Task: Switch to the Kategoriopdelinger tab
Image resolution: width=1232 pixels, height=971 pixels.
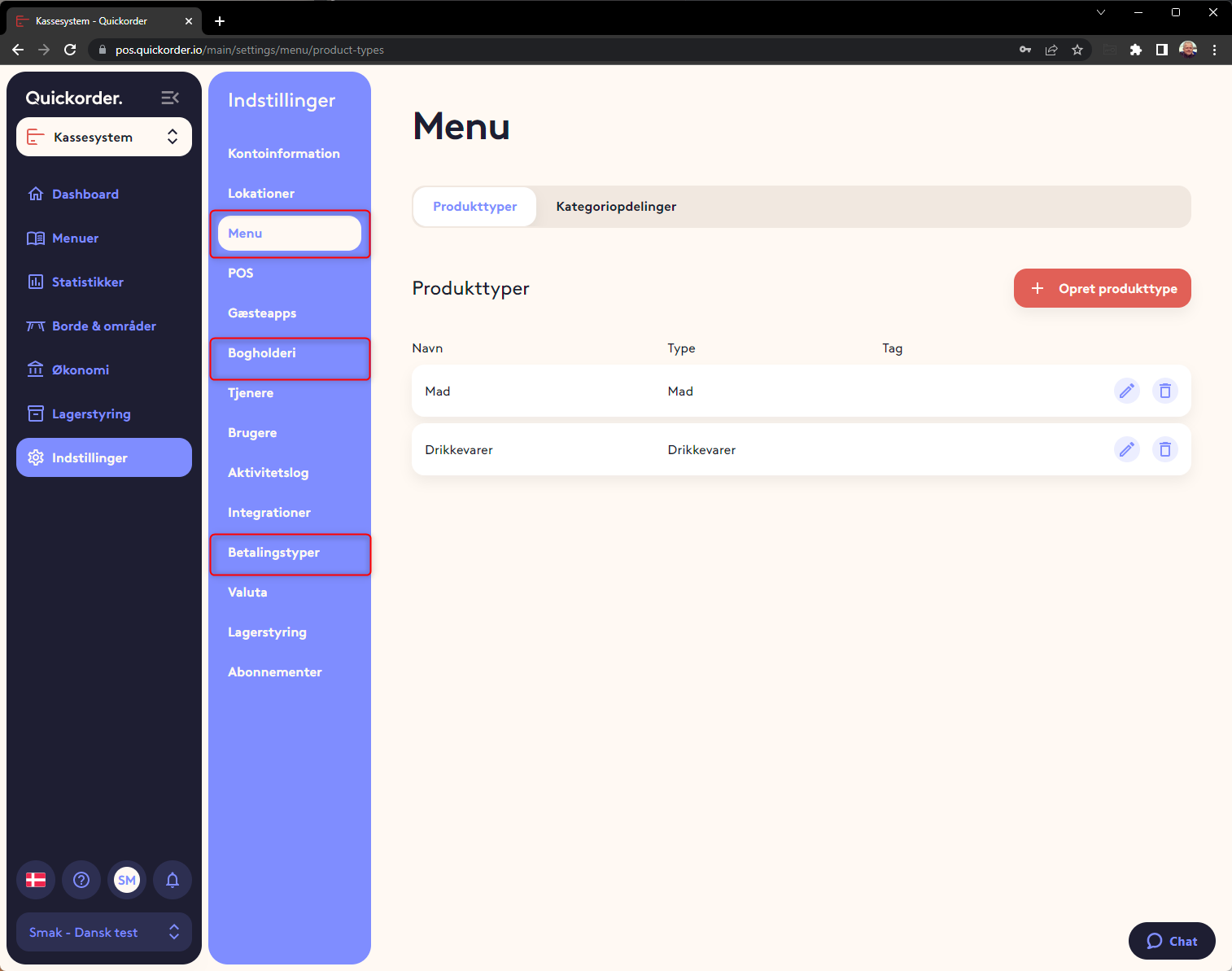Action: point(615,206)
